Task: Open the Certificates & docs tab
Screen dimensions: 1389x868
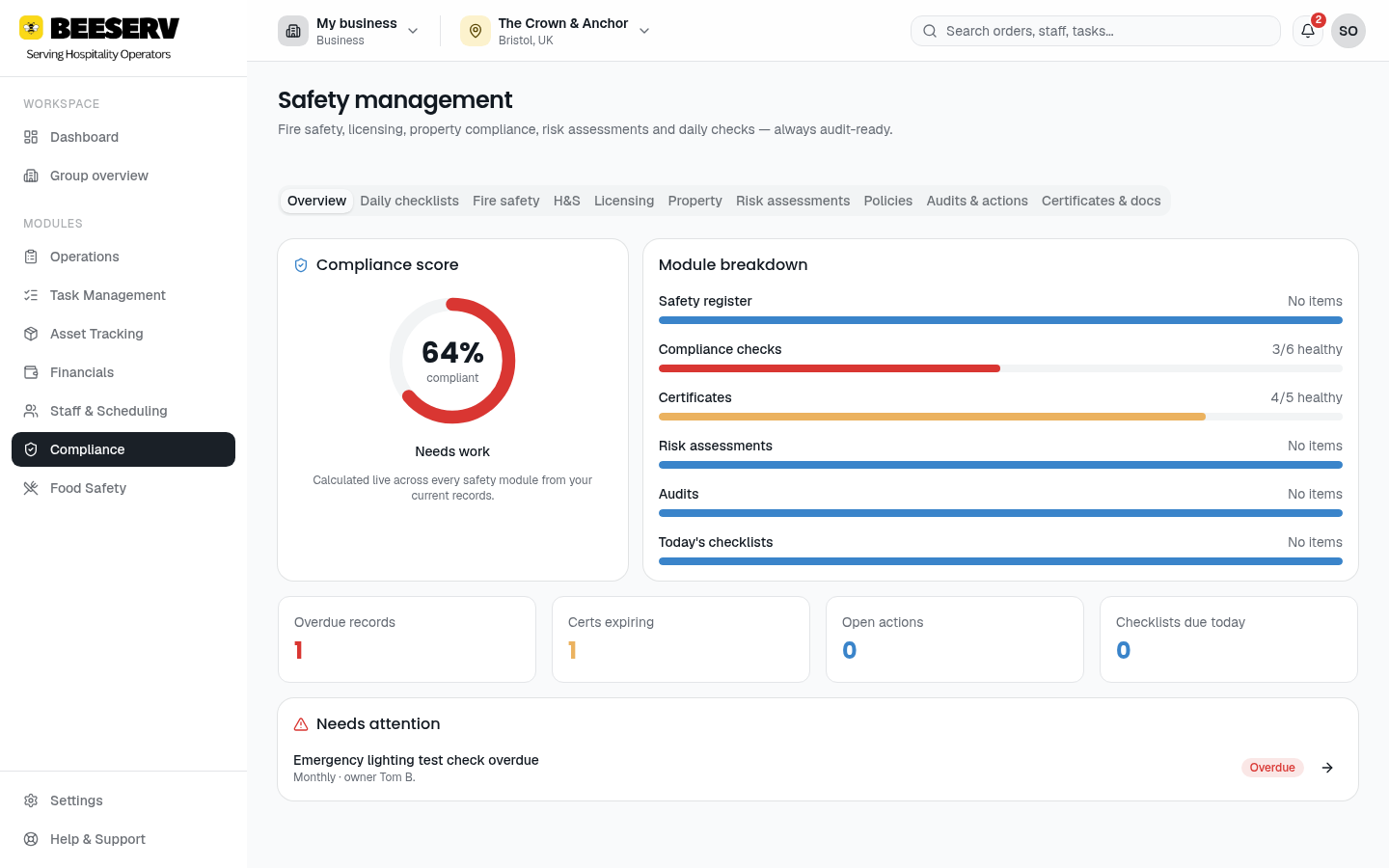Action: [1102, 201]
